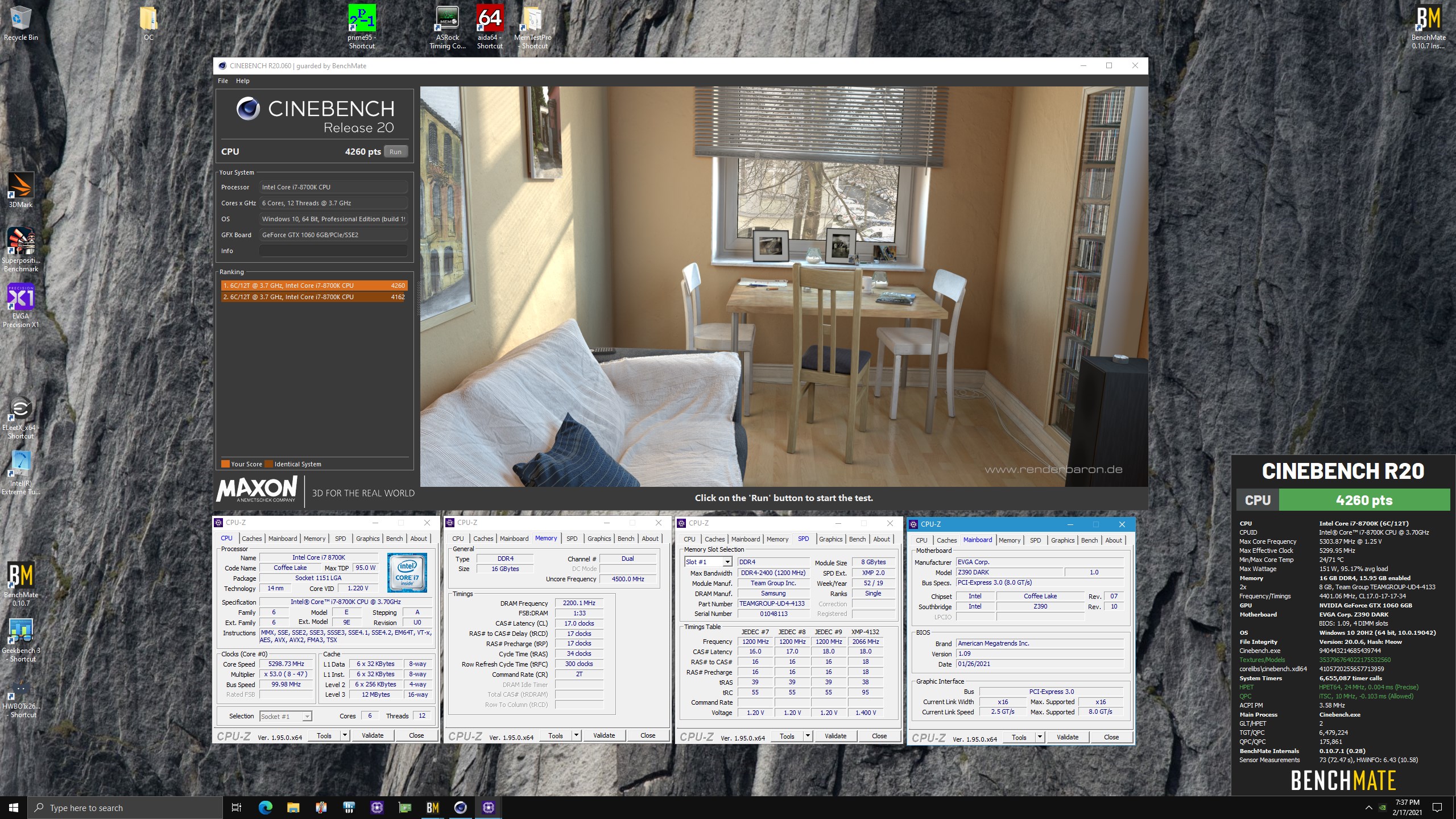Open File Explorer from the taskbar
This screenshot has width=1456, height=819.
pyautogui.click(x=293, y=808)
